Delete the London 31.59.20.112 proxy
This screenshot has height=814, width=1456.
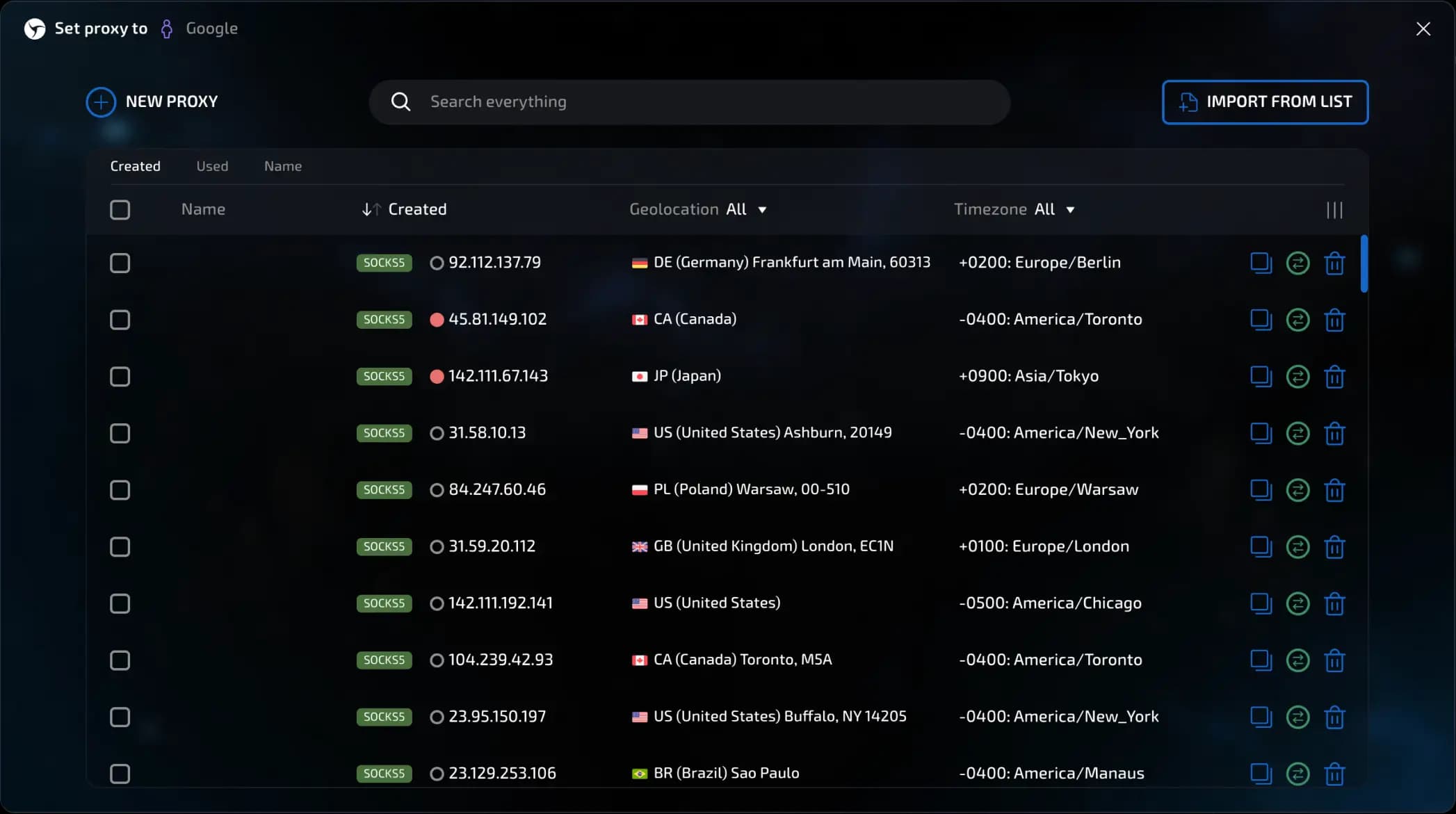[1334, 547]
